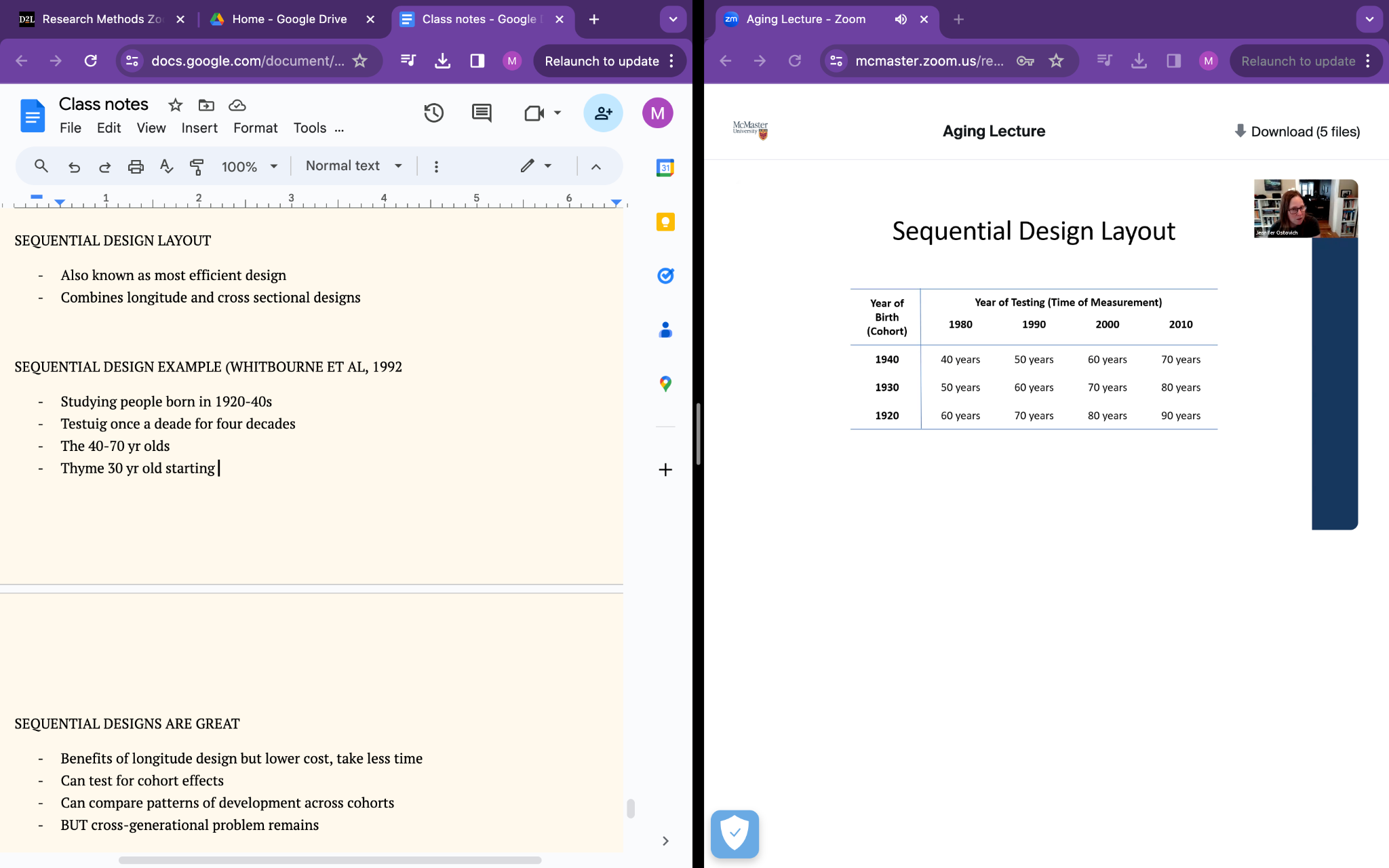Viewport: 1389px width, 868px height.
Task: Mute the Aging Lecture Zoom tab
Action: (901, 19)
